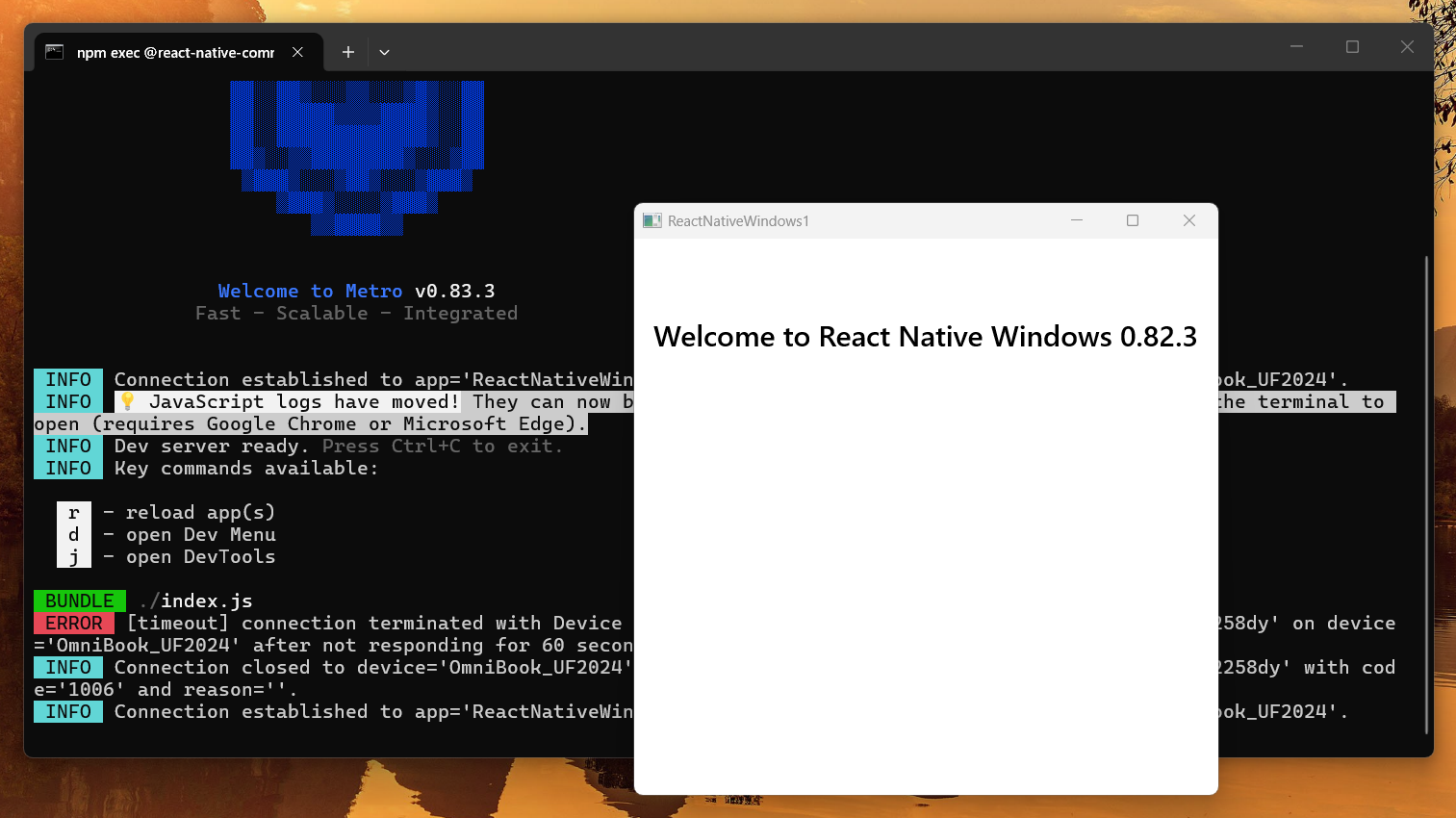Close the ReactNativeWindows1 window
1456x818 pixels.
coord(1189,220)
